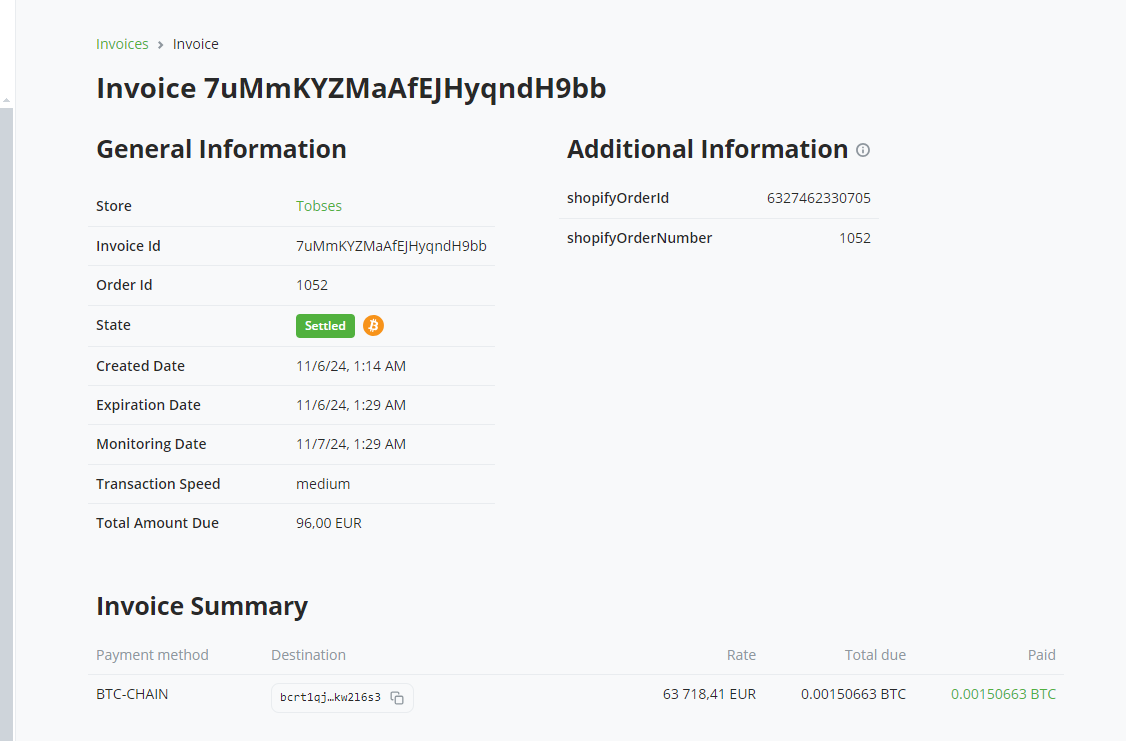The width and height of the screenshot is (1126, 741).
Task: Click the Created Date value 11/6/24, 1:14 AM
Action: 350,365
